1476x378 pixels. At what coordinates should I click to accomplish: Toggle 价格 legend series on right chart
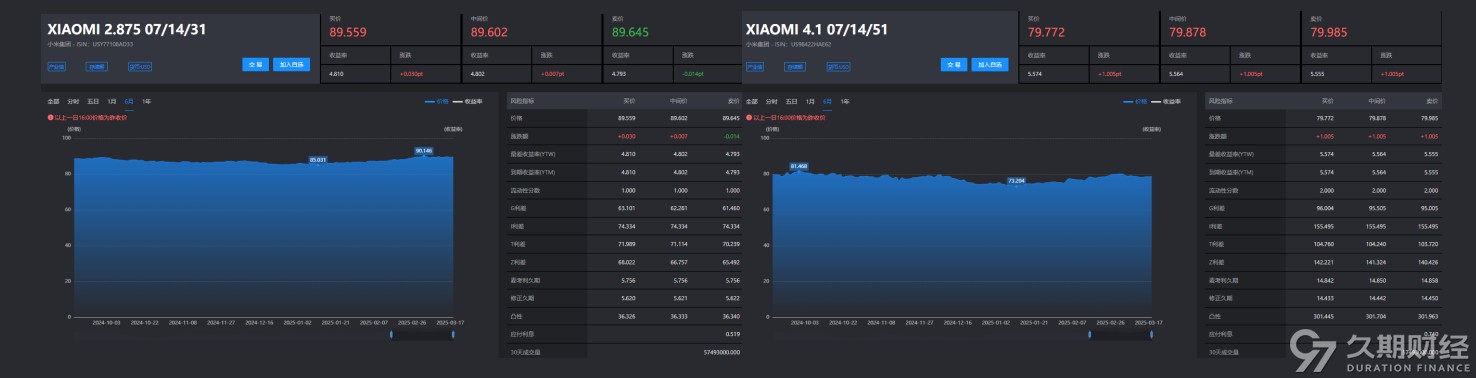pyautogui.click(x=1135, y=102)
